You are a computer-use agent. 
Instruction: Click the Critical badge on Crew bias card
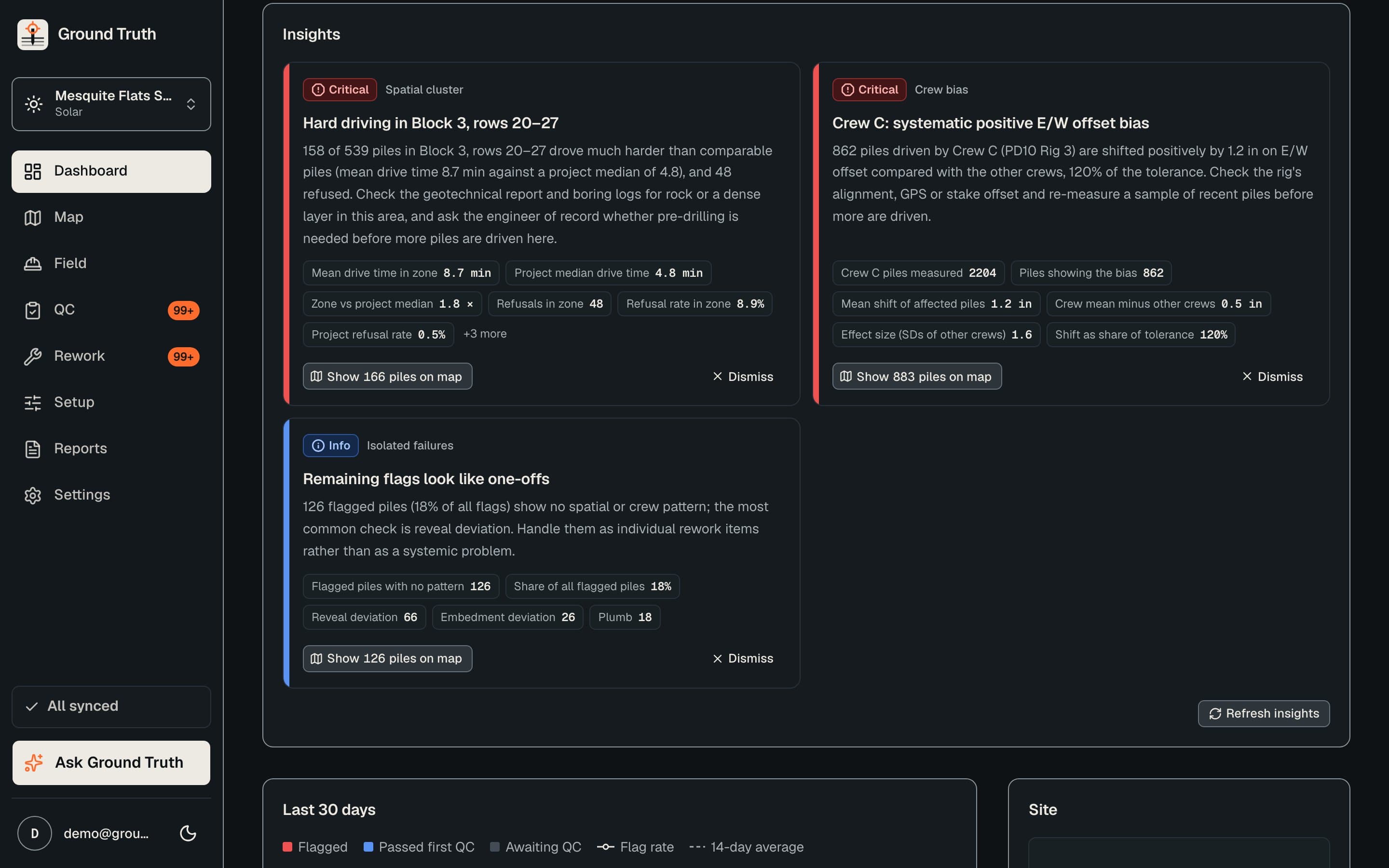pos(869,90)
